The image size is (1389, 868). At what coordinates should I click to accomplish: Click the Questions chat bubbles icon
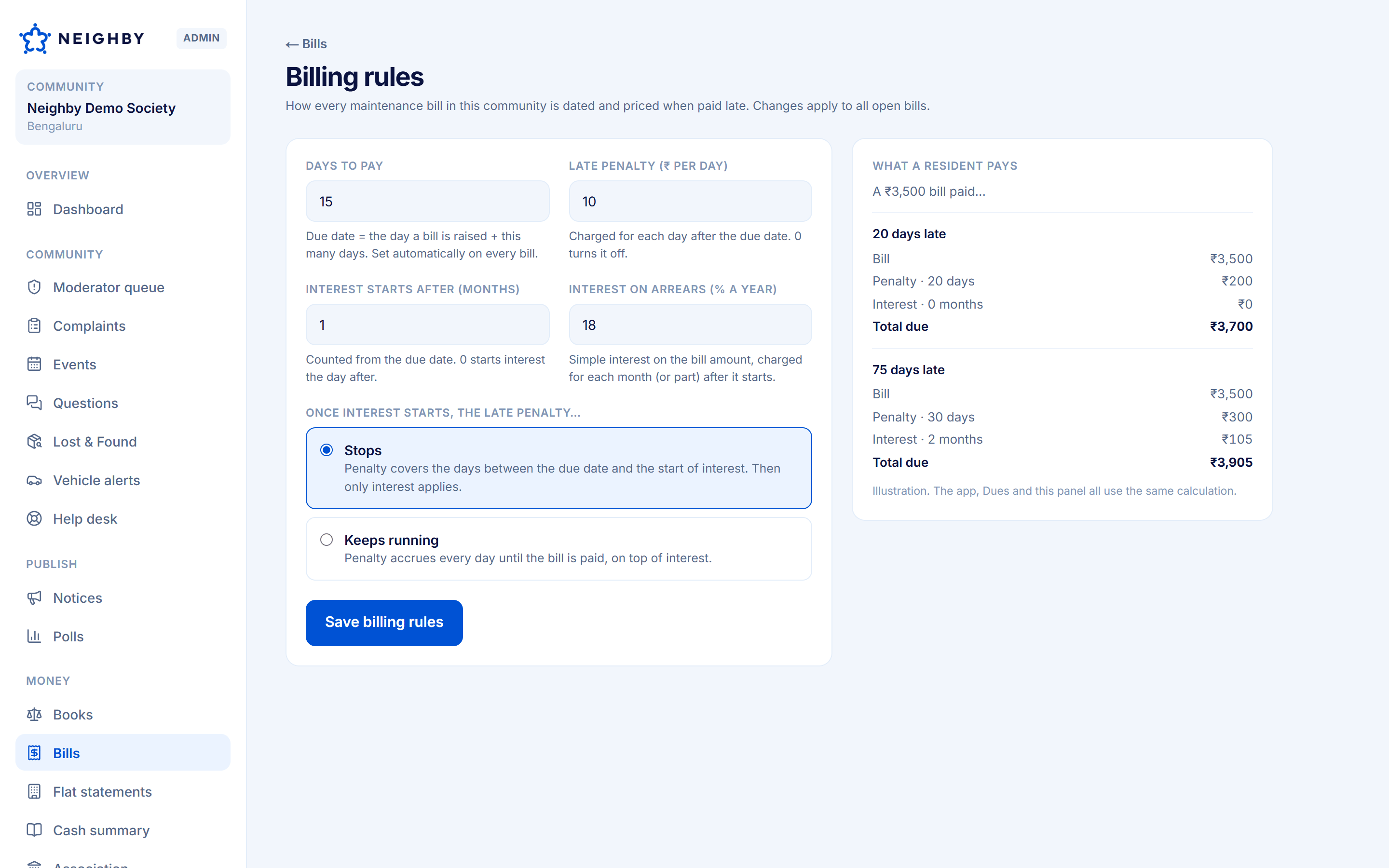tap(34, 403)
